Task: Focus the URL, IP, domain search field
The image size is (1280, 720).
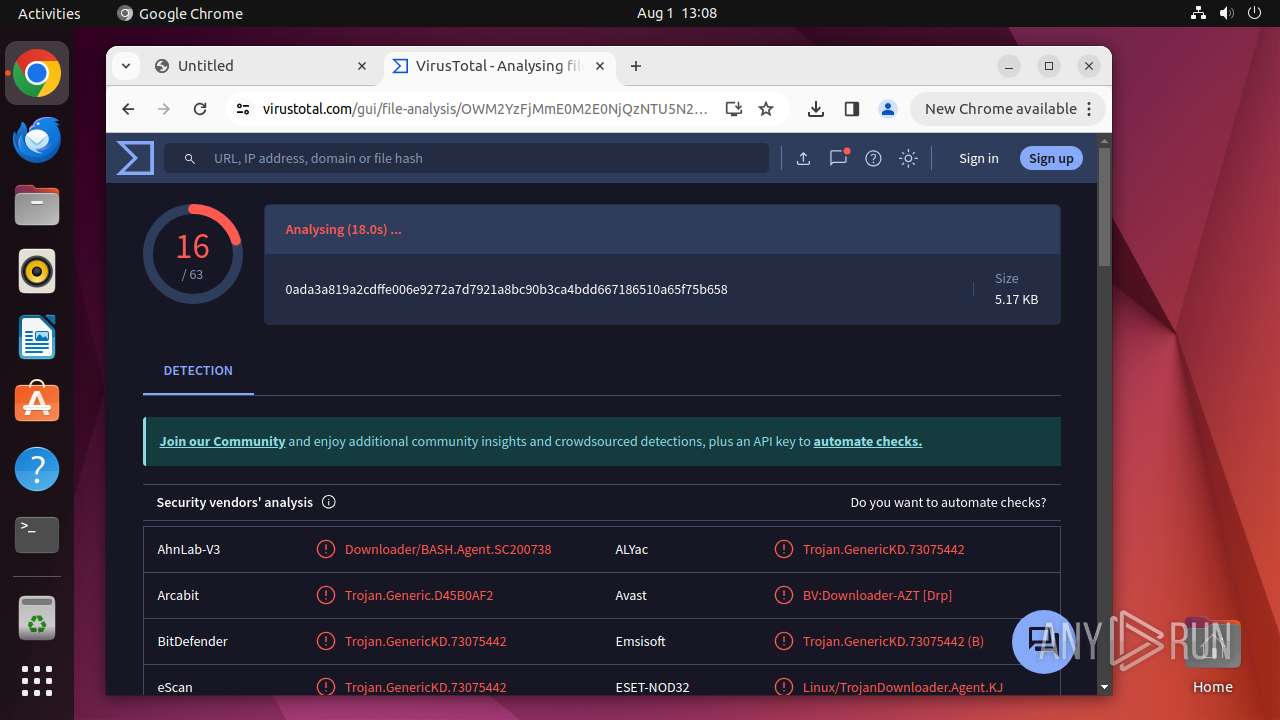Action: click(x=467, y=158)
